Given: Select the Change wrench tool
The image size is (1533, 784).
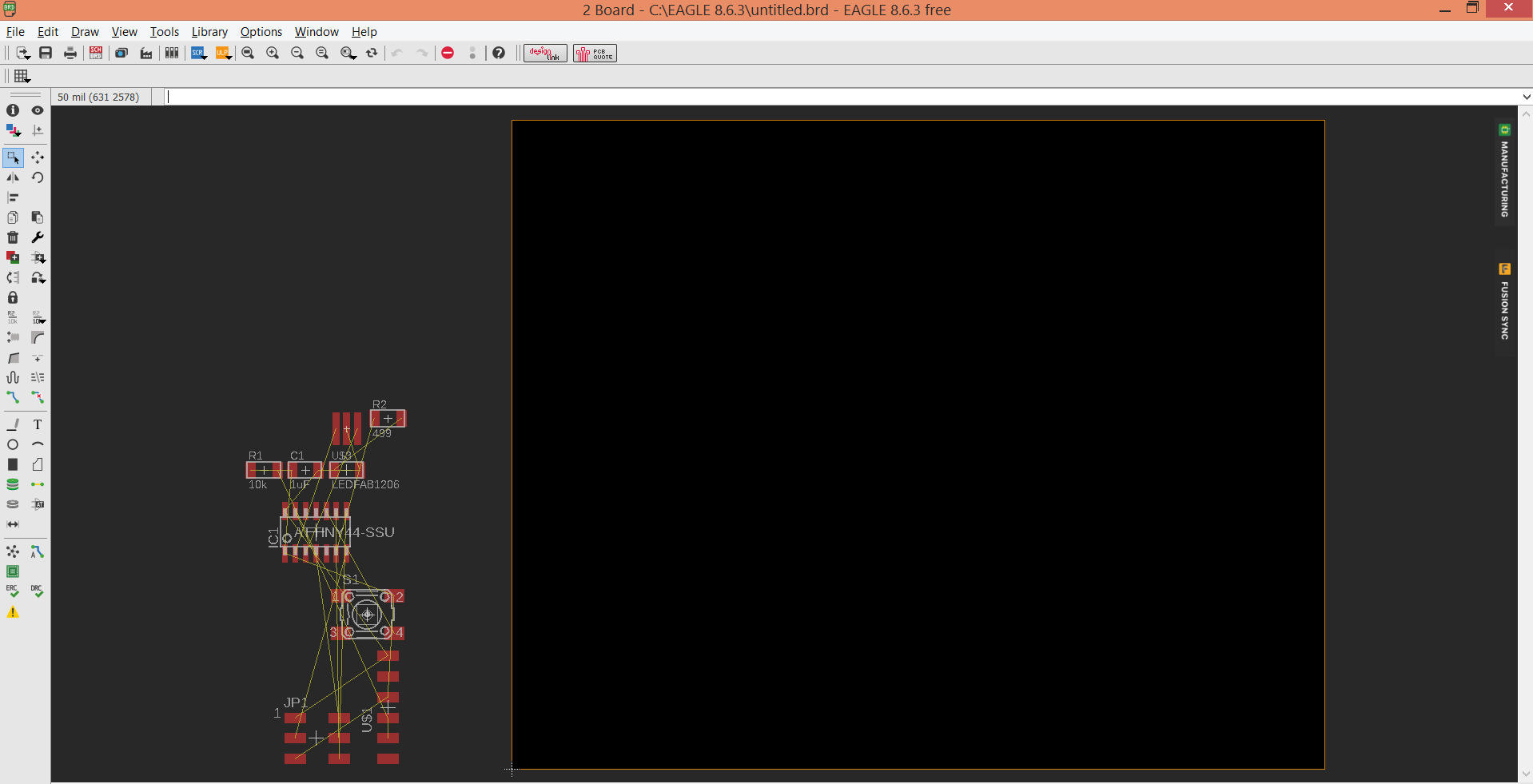Looking at the screenshot, I should click(38, 237).
